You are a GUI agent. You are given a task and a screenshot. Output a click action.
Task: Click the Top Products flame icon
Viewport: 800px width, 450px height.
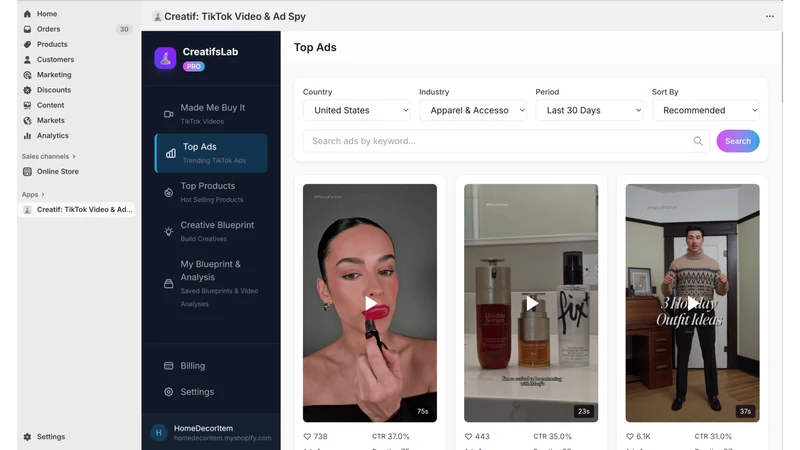[x=168, y=192]
